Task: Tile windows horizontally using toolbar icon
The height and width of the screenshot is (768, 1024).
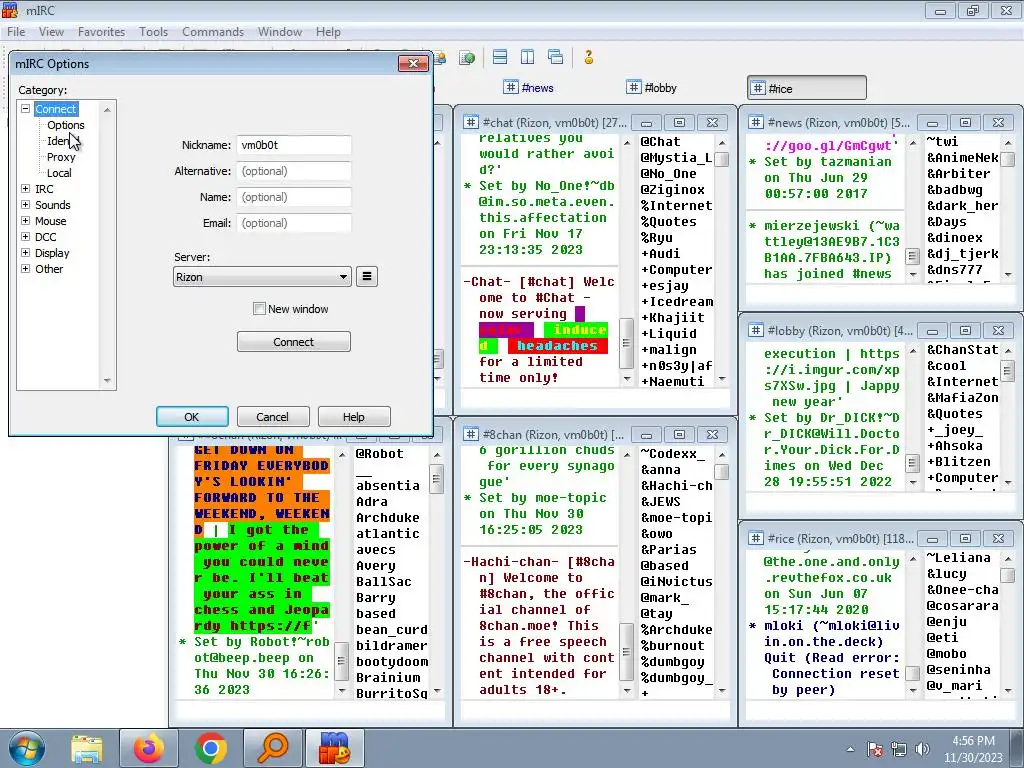Action: (500, 57)
